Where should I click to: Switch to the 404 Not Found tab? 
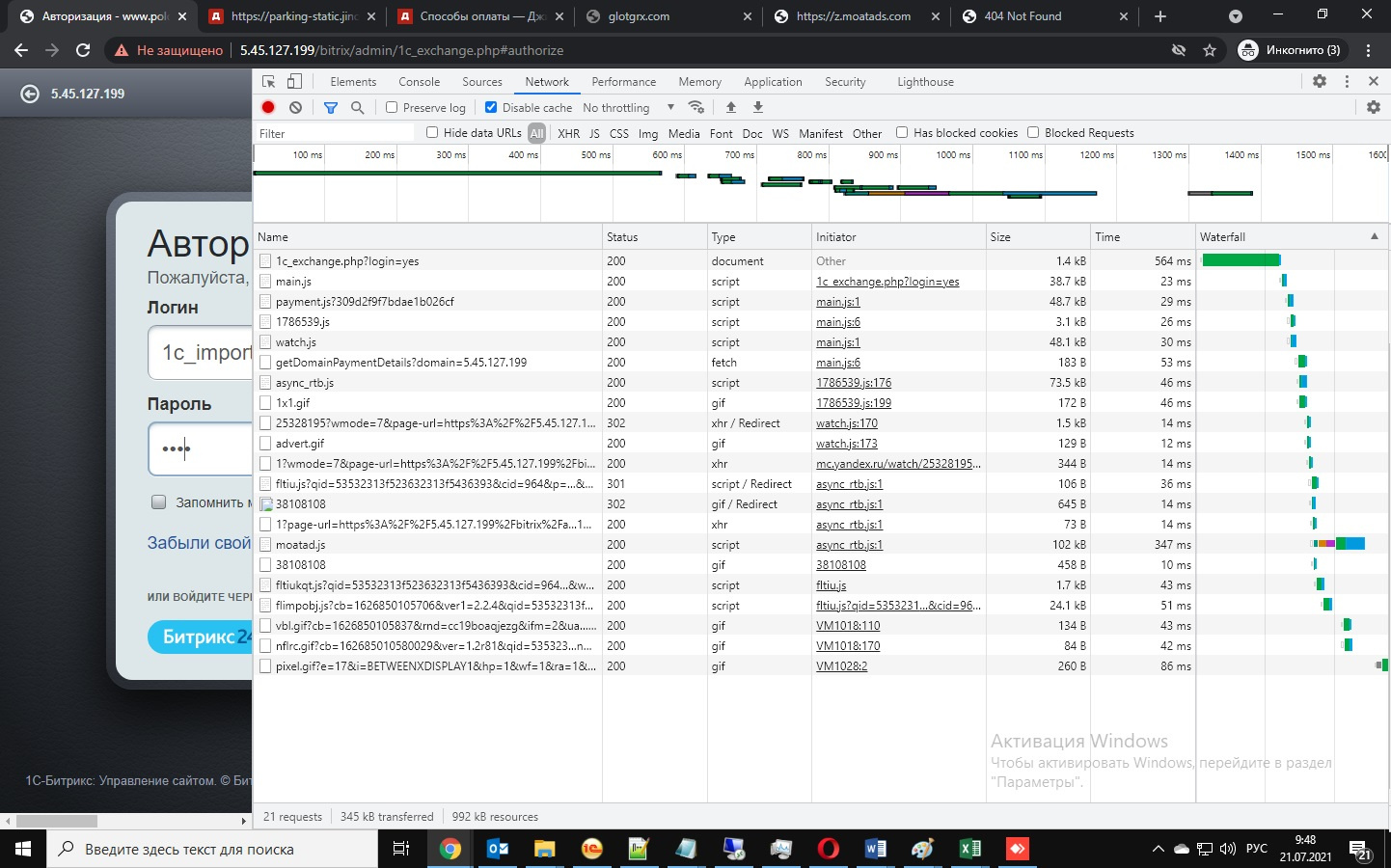pyautogui.click(x=1046, y=16)
